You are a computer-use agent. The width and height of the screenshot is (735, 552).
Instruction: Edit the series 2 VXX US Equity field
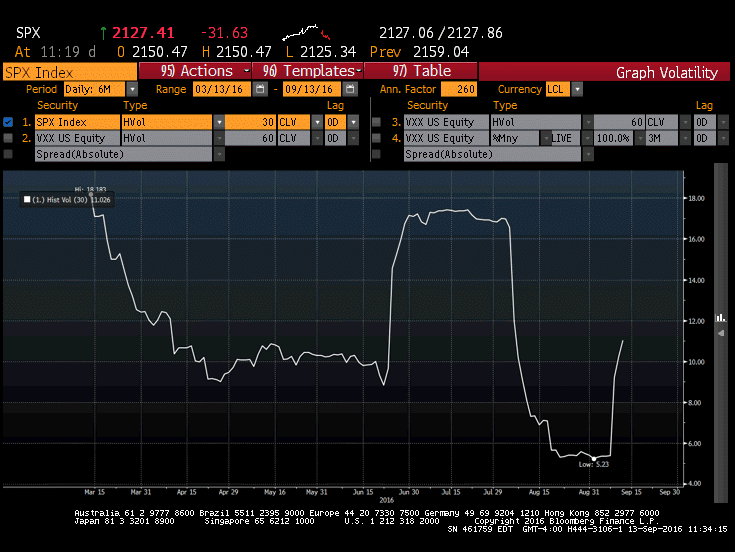[77, 138]
